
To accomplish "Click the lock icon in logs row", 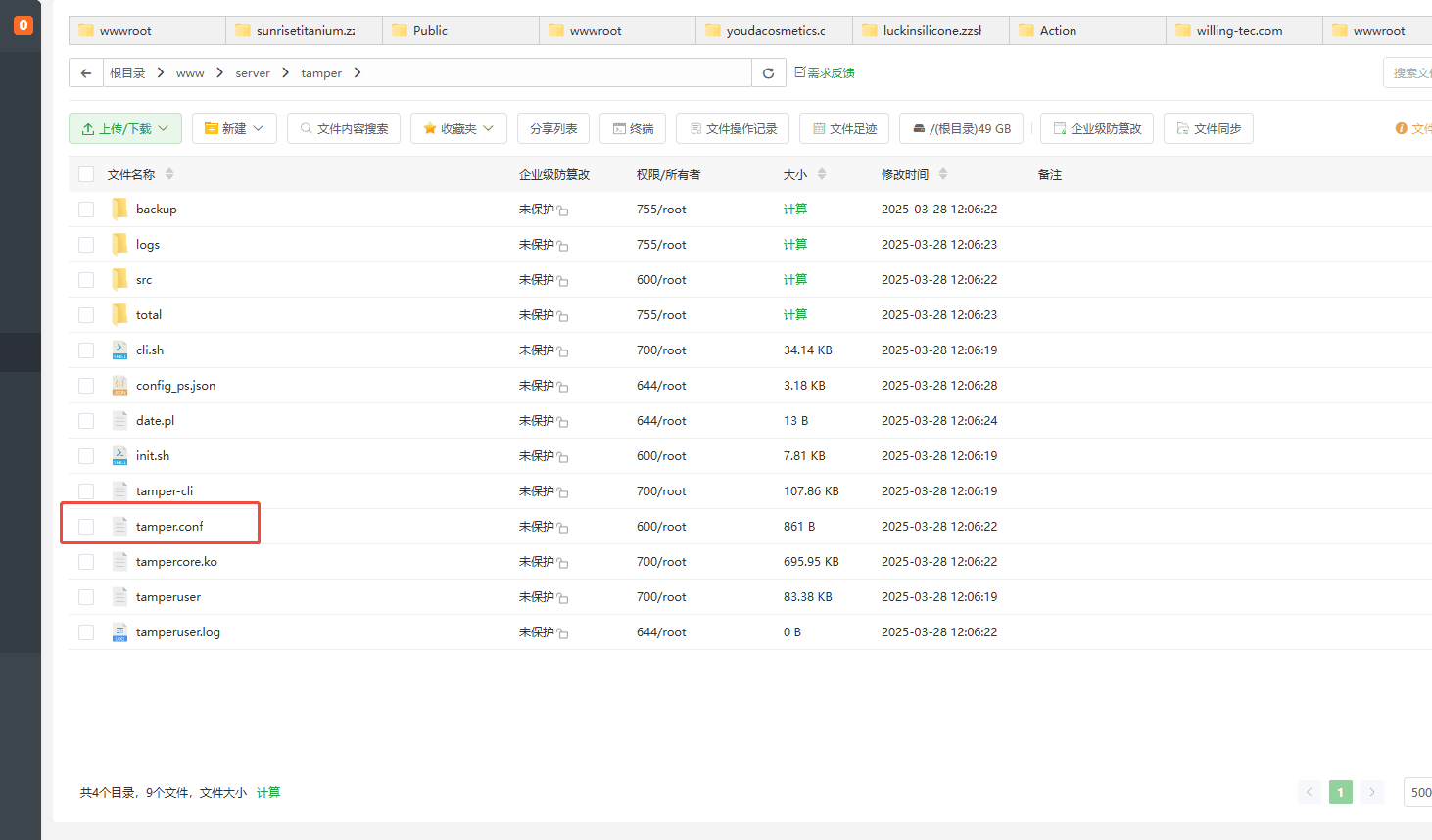I will (x=563, y=246).
